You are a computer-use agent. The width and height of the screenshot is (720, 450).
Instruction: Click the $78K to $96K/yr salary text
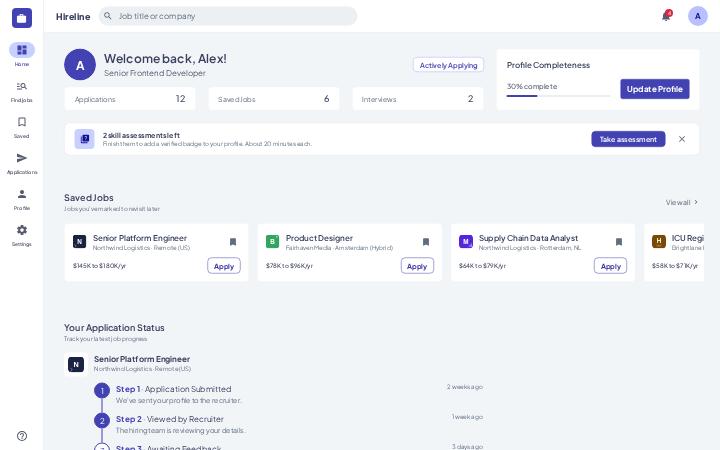click(289, 266)
